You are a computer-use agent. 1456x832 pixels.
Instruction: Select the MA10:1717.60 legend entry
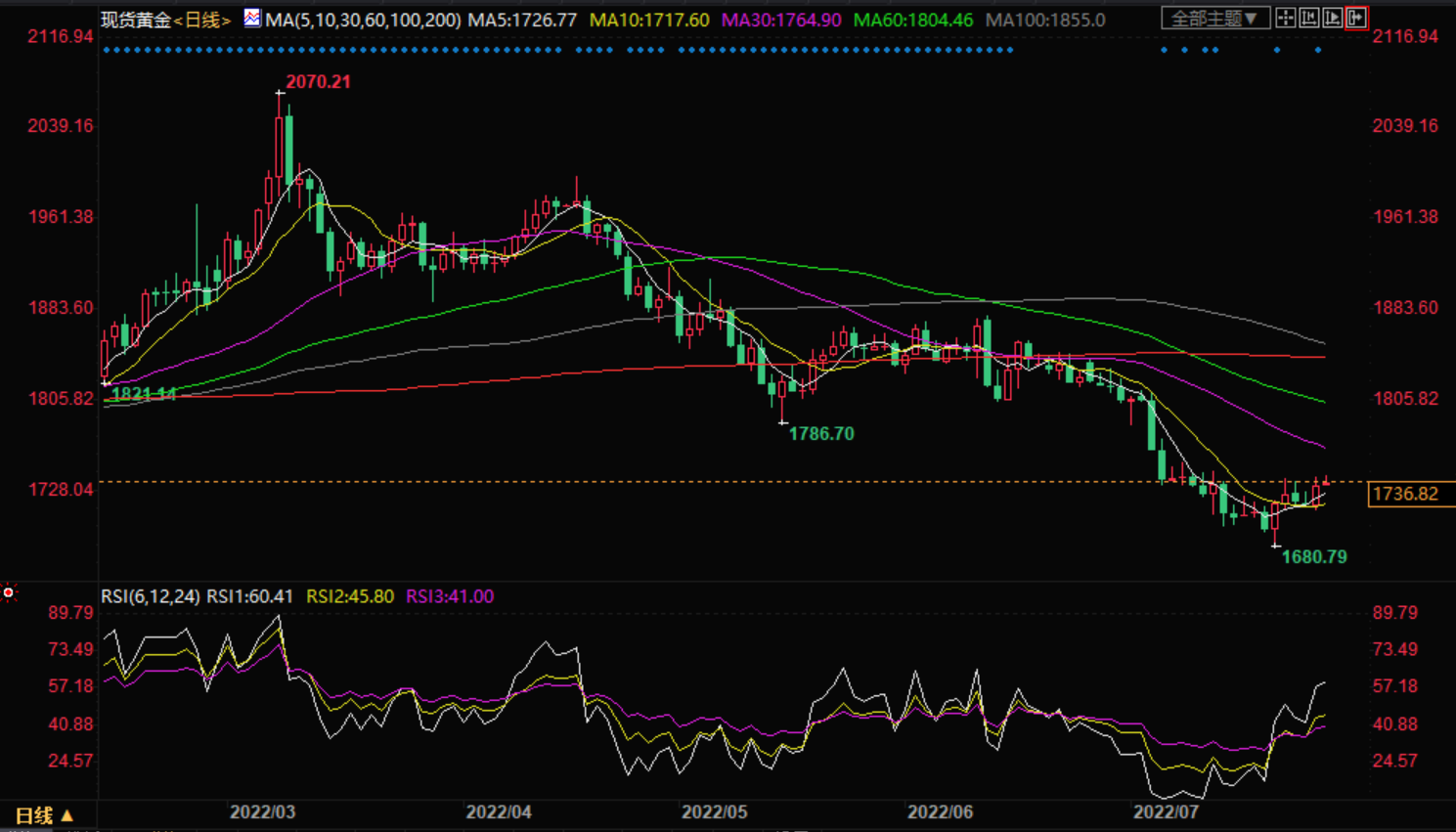pyautogui.click(x=649, y=20)
